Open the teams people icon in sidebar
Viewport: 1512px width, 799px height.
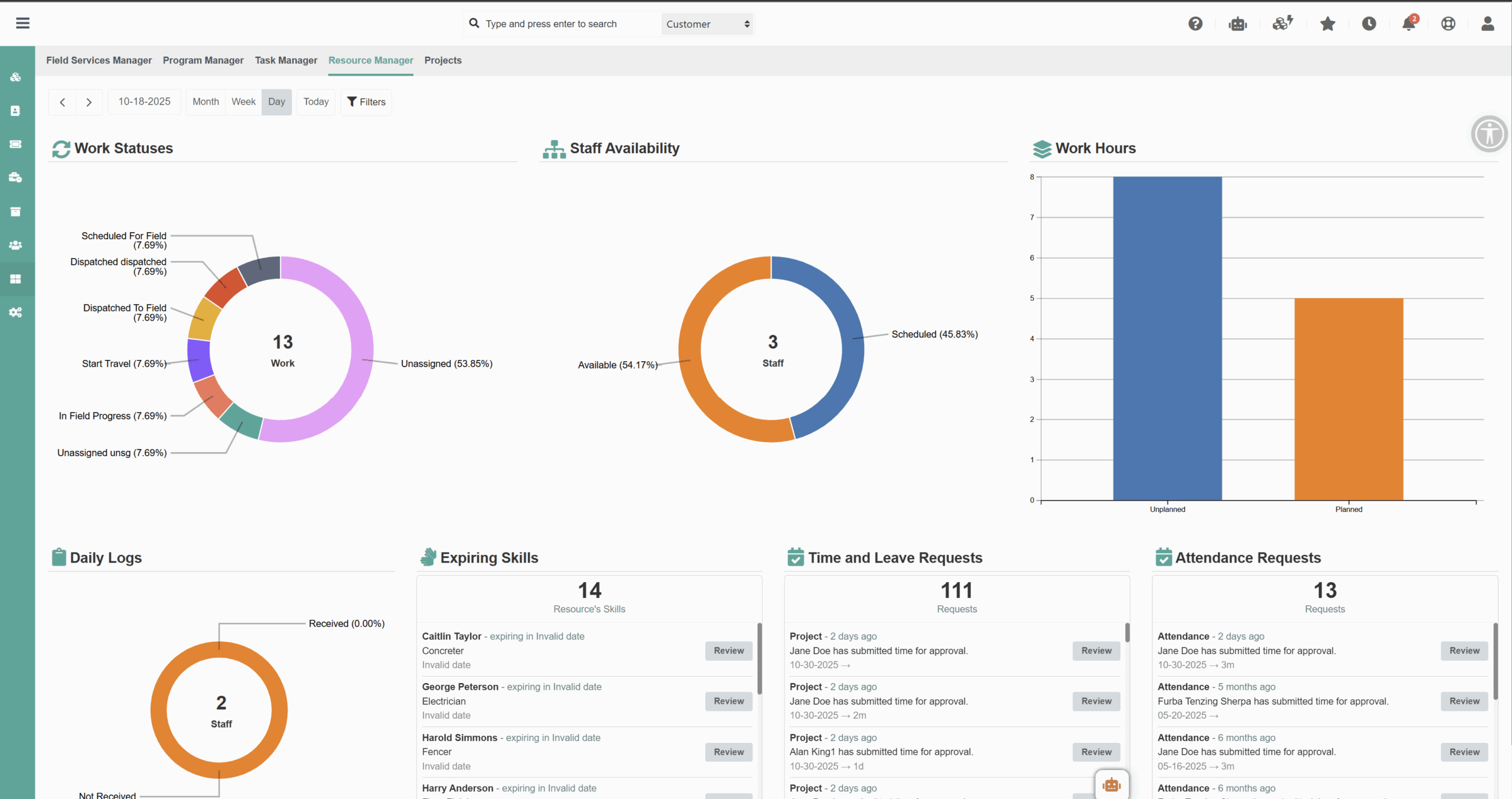tap(16, 245)
